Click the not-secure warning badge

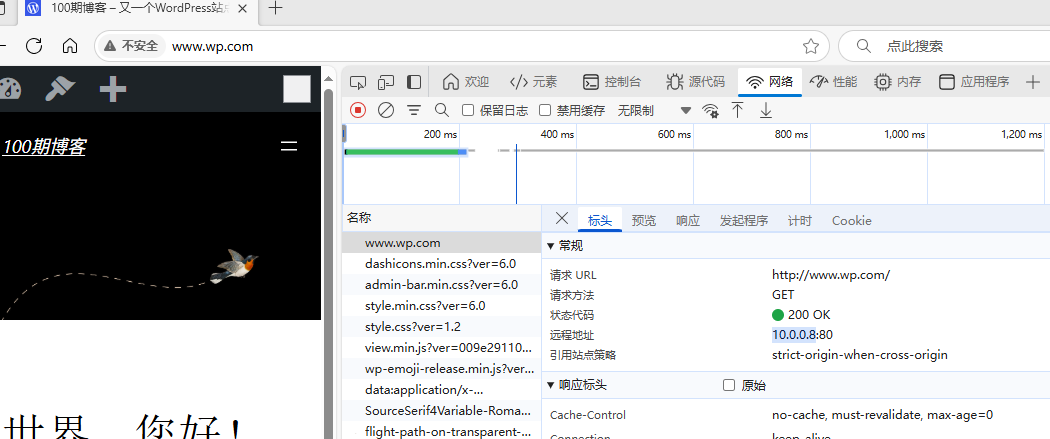(x=132, y=46)
